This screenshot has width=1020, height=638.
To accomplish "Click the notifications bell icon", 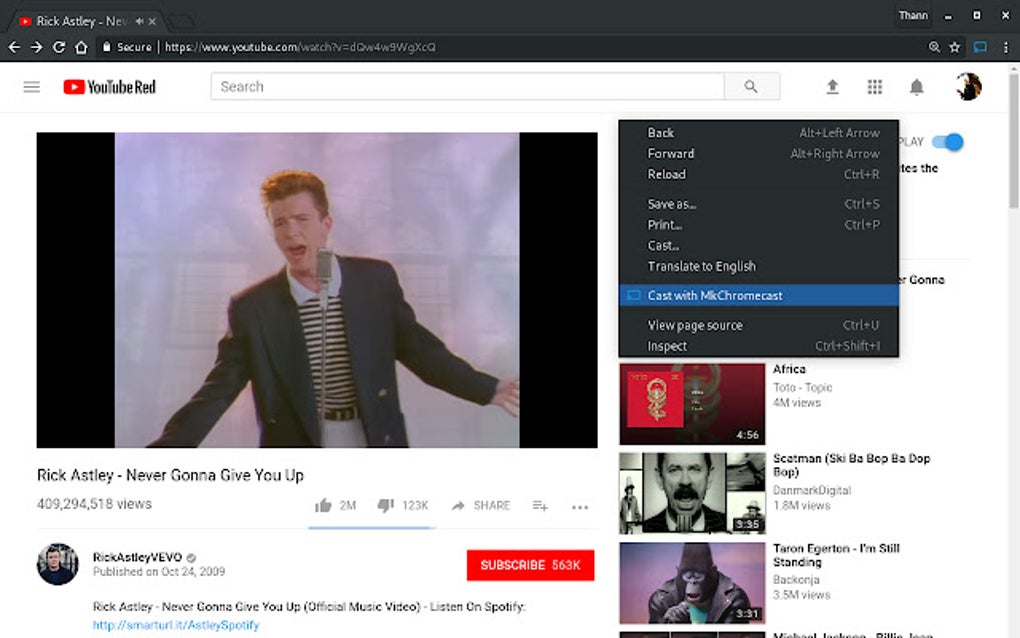I will (916, 87).
